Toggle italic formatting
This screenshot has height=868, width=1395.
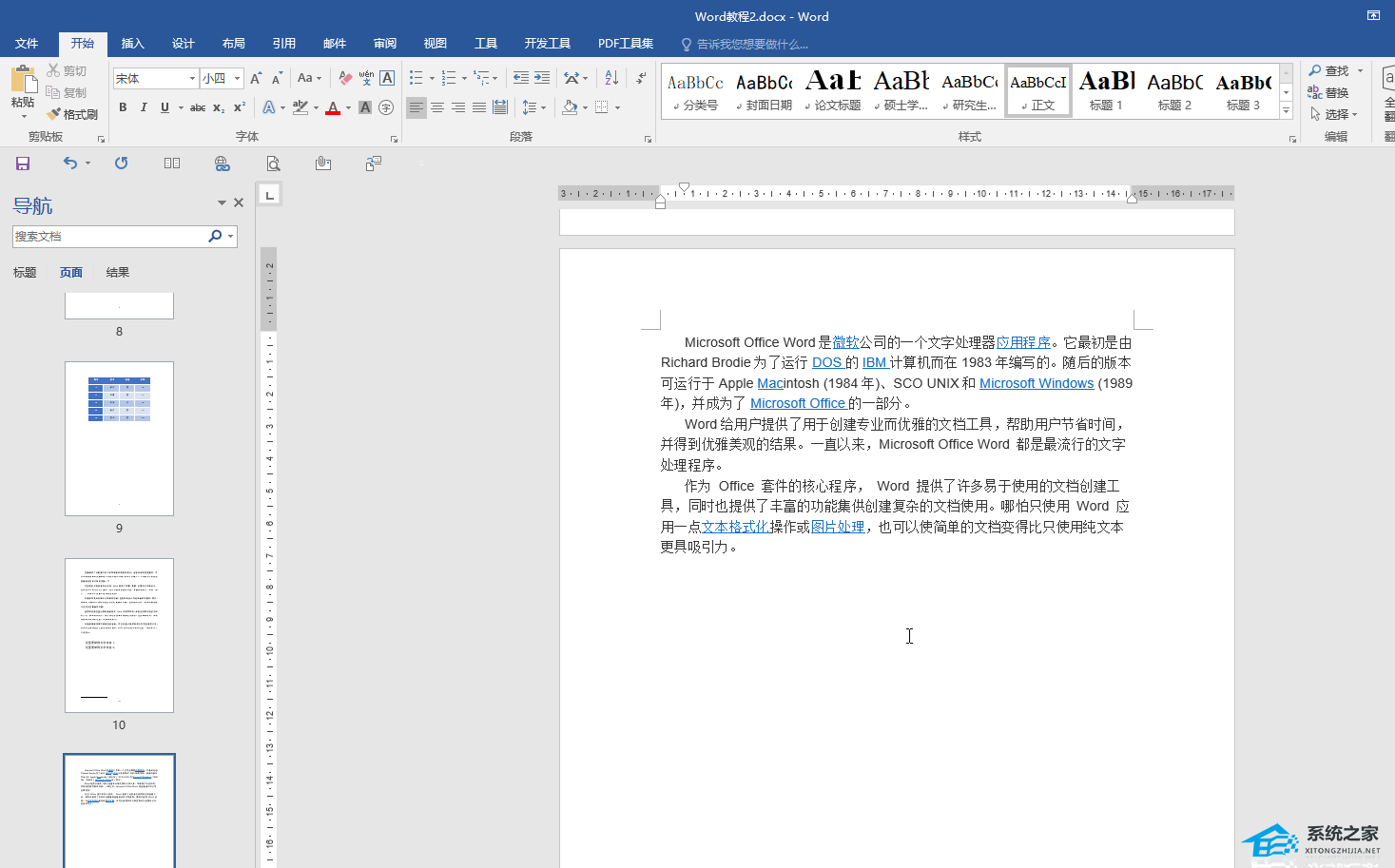[144, 108]
